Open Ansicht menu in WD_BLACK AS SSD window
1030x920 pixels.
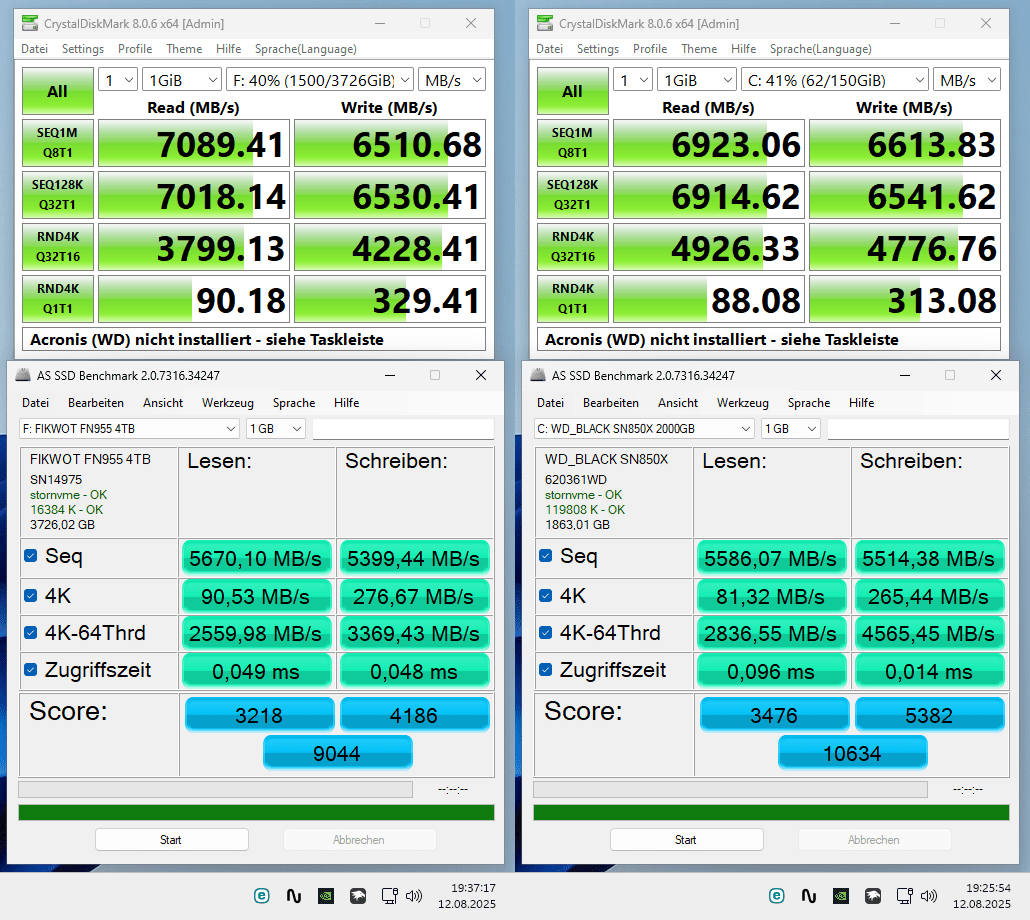pos(678,403)
